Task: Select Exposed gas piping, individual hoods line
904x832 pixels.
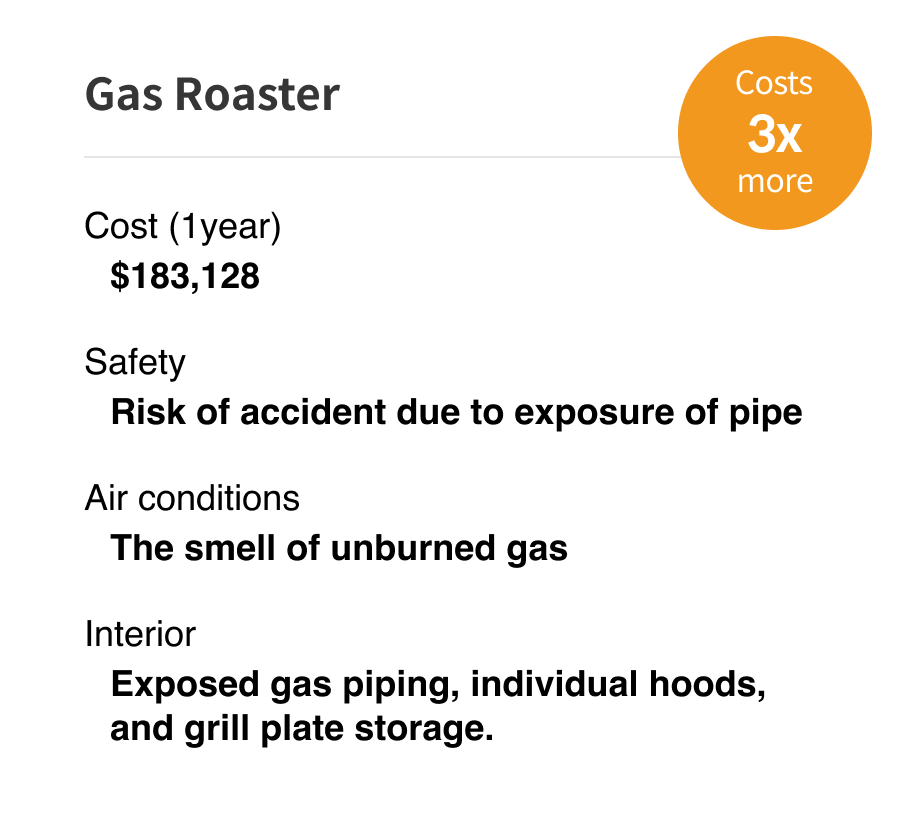Action: pyautogui.click(x=438, y=685)
